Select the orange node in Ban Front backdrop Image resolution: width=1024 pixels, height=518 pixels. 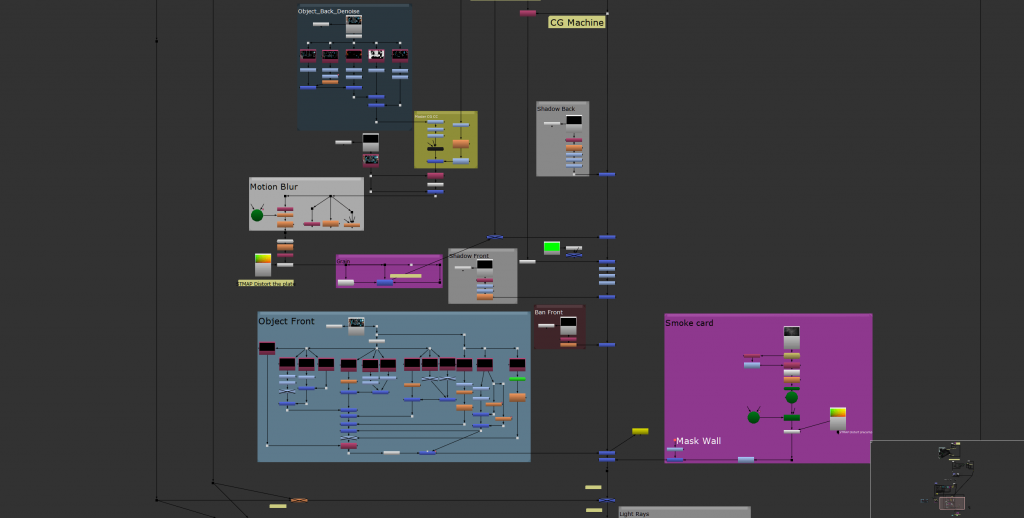(568, 344)
